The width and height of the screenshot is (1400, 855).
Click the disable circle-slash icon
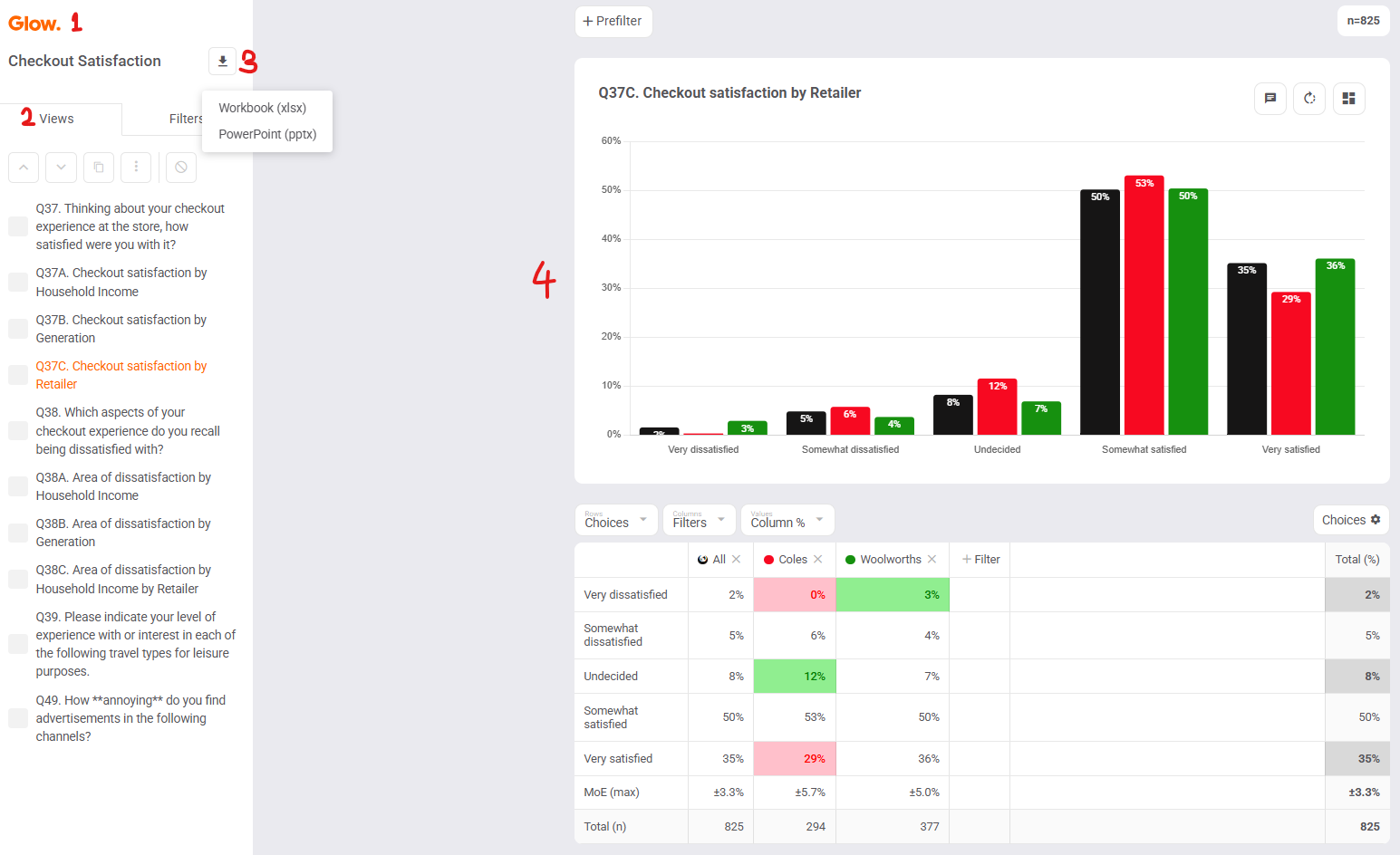pos(181,167)
